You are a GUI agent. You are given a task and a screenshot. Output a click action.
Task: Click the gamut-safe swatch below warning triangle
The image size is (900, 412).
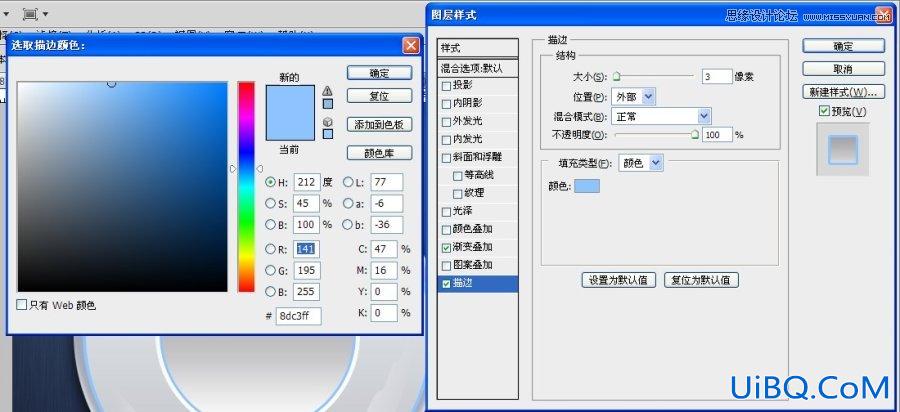[x=327, y=104]
